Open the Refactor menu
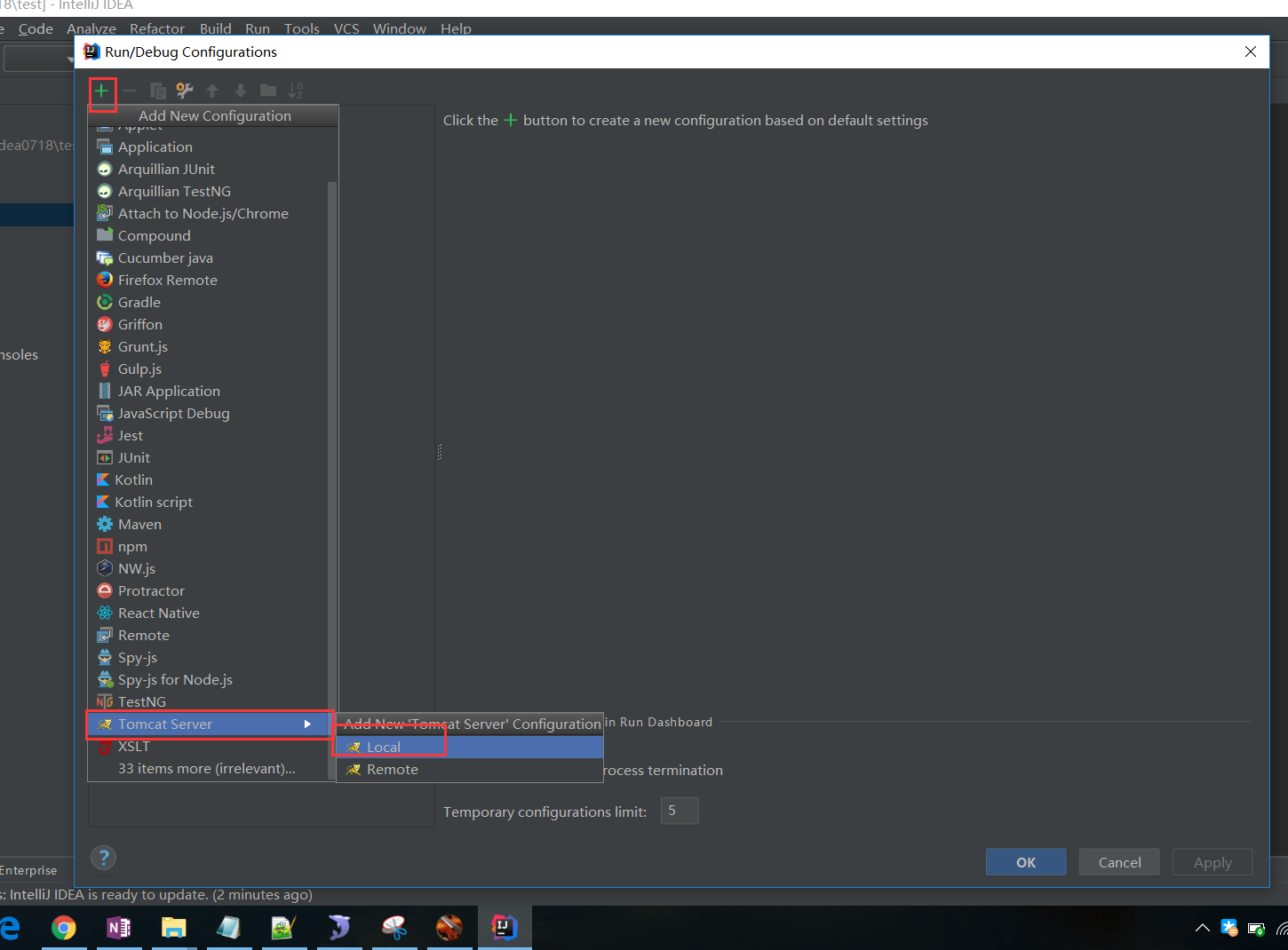Viewport: 1288px width, 950px height. [x=157, y=28]
